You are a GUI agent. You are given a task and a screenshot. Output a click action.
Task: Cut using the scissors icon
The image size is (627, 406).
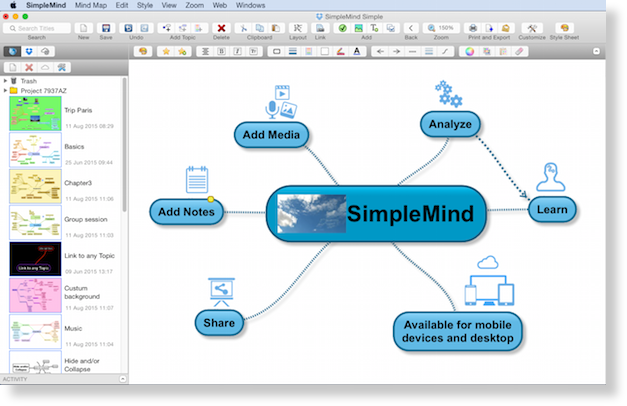pyautogui.click(x=243, y=28)
